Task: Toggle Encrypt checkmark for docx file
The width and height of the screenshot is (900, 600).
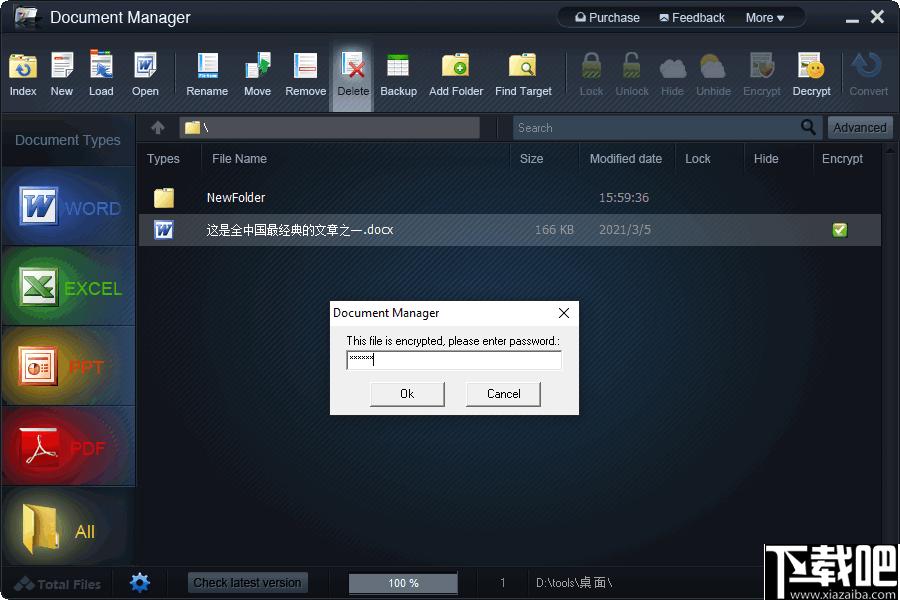Action: tap(840, 230)
